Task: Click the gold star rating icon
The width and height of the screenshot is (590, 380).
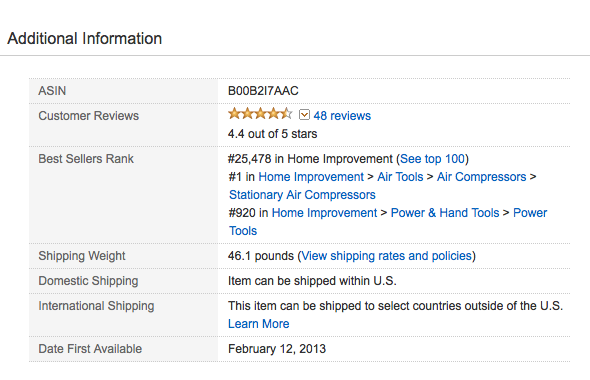Action: (260, 114)
